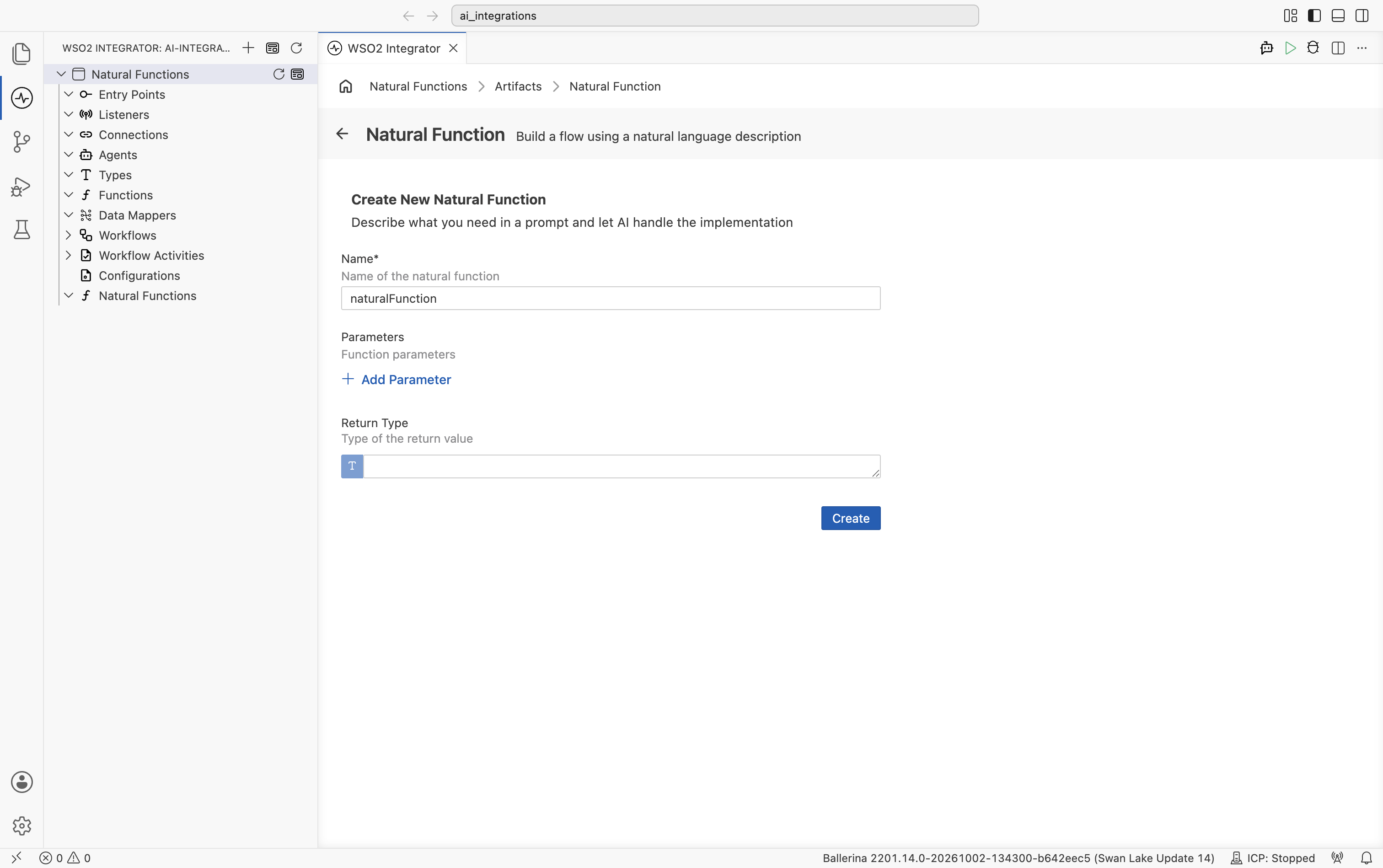Navigate forward in editor history
This screenshot has height=868, width=1383.
(x=432, y=16)
